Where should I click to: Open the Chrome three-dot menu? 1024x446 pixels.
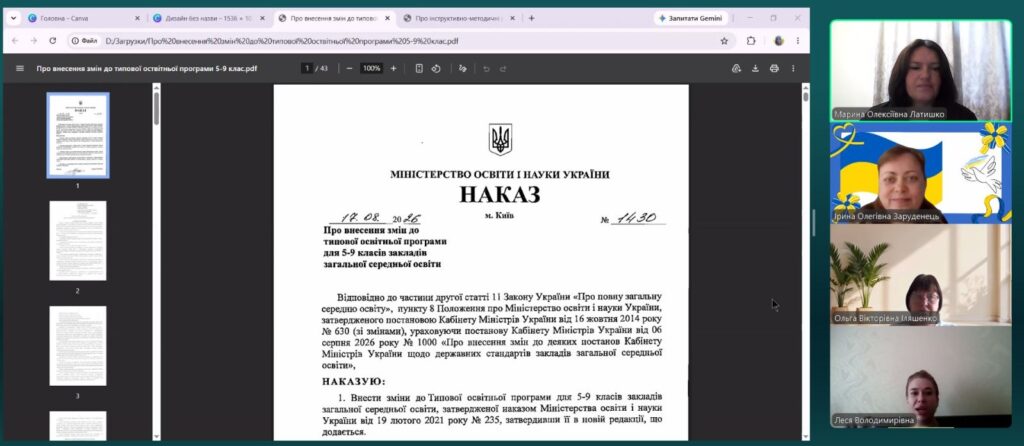(x=797, y=40)
